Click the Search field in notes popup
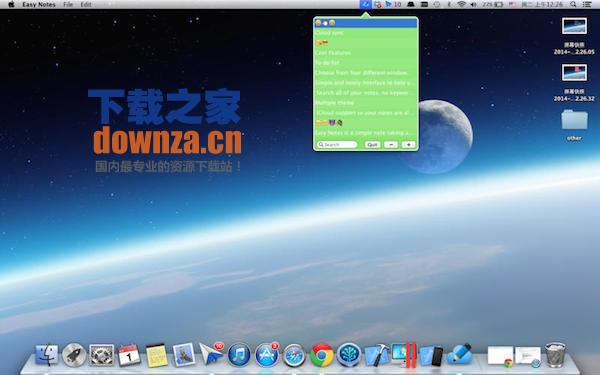600x375 pixels. tap(337, 145)
